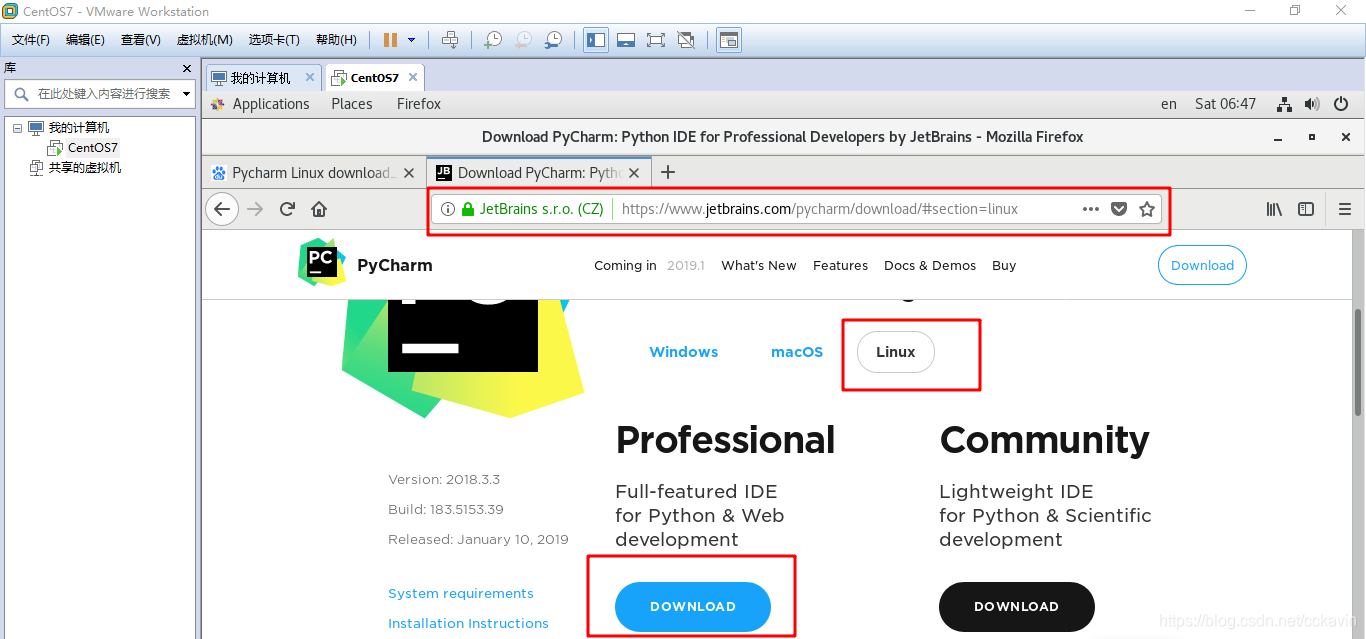Click the send Ctrl+Alt+Del icon in VMware toolbar

pos(450,40)
